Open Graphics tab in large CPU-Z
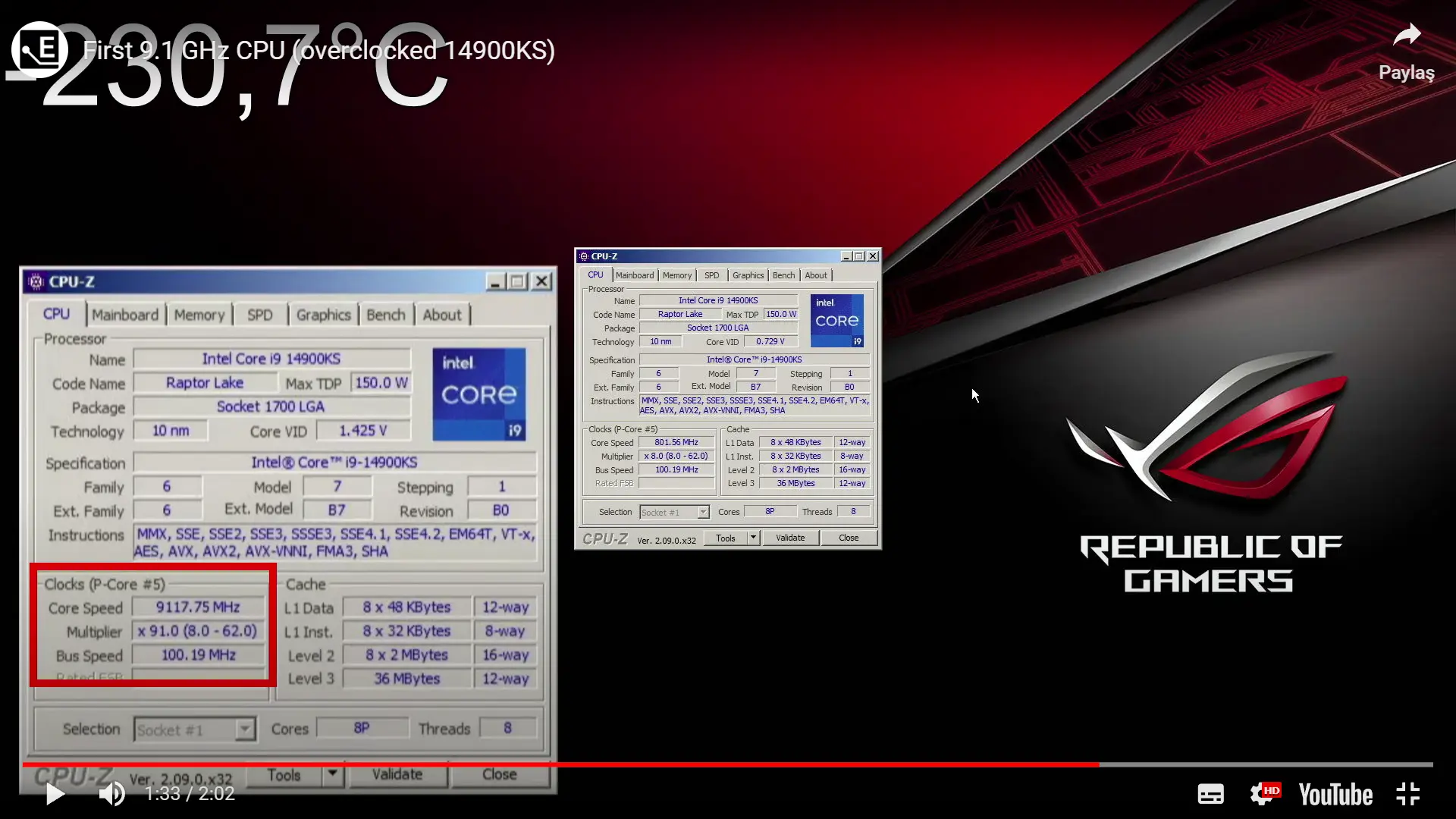Image resolution: width=1456 pixels, height=819 pixels. pyautogui.click(x=324, y=315)
